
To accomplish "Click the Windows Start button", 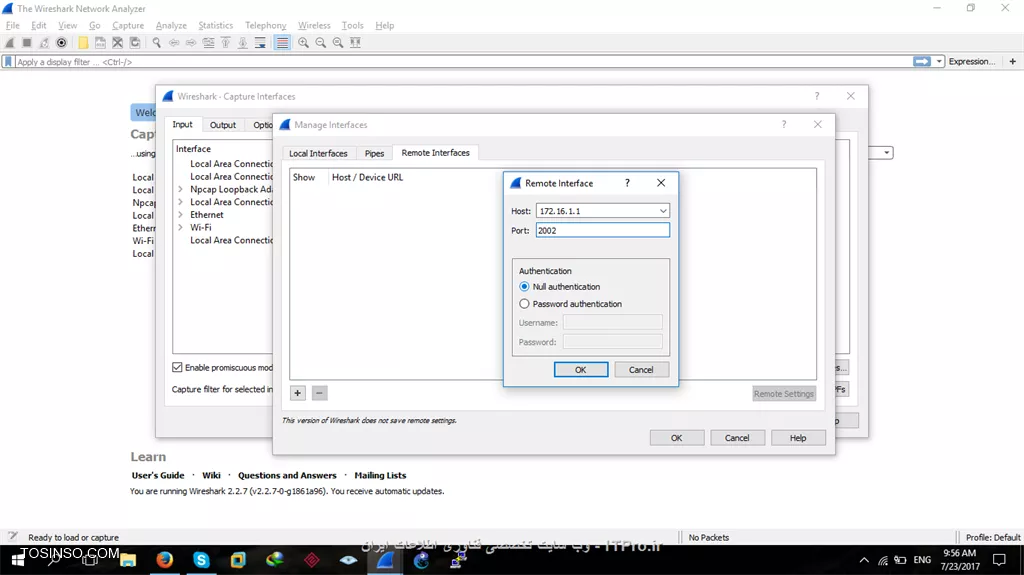I will pos(18,561).
